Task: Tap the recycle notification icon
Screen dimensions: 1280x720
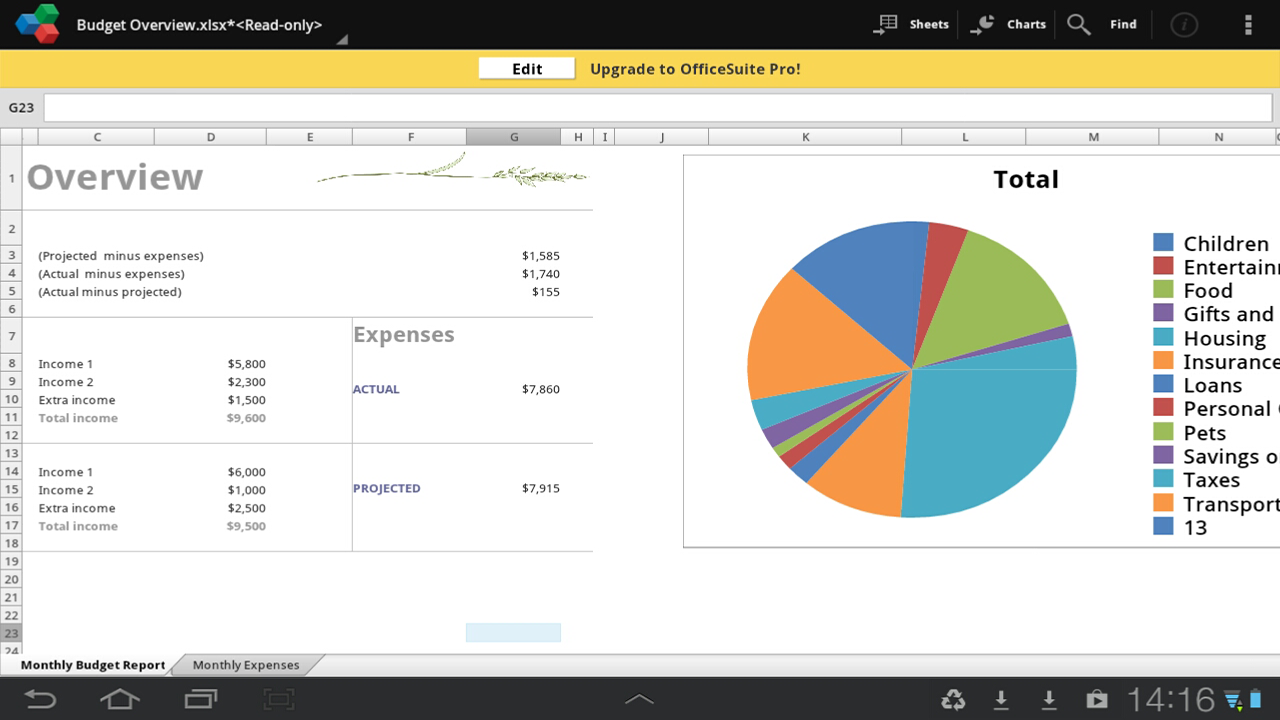Action: tap(953, 699)
